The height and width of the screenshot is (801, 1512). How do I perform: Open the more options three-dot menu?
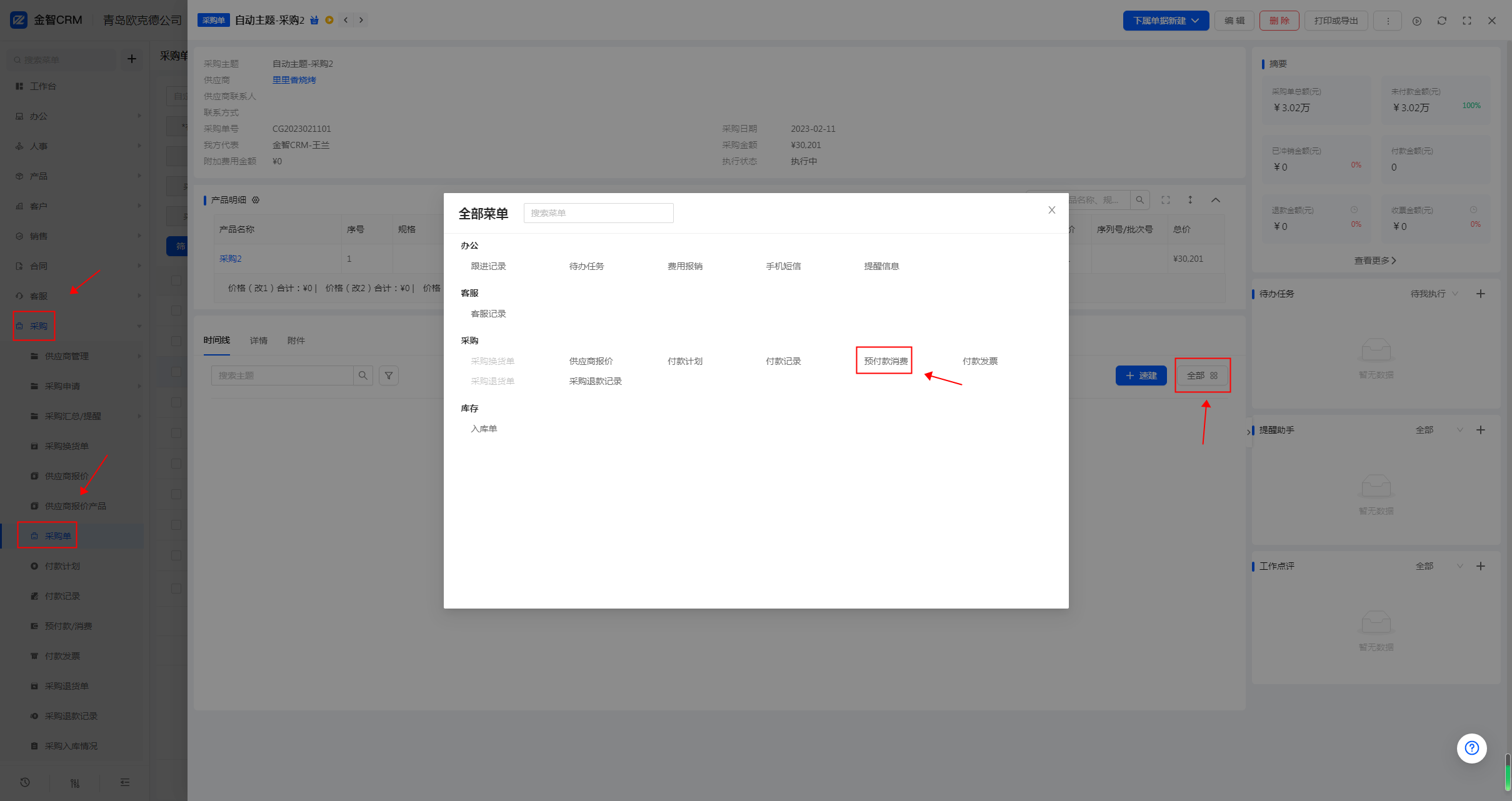[1388, 21]
